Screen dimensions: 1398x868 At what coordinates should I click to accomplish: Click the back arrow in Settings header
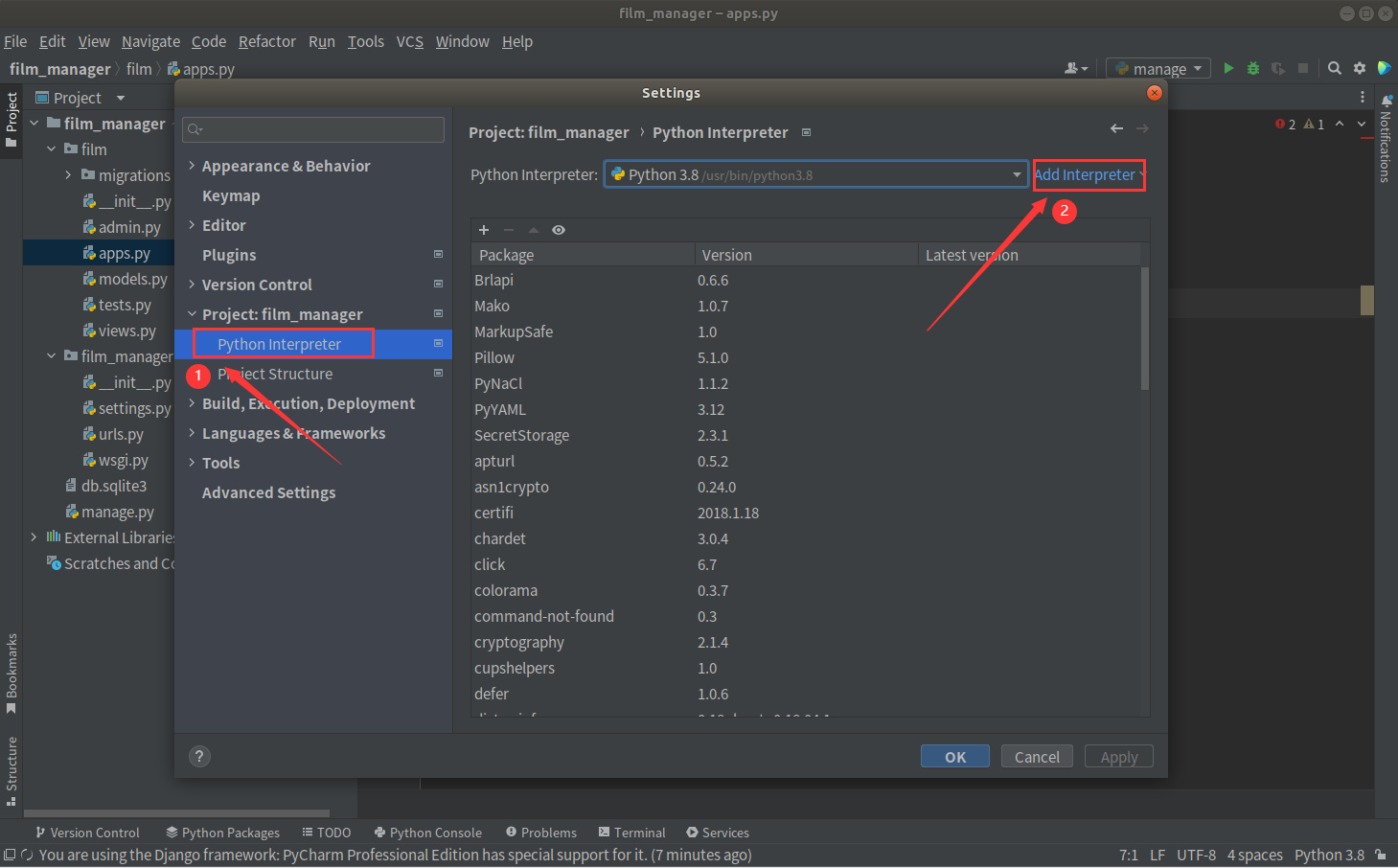click(1116, 128)
